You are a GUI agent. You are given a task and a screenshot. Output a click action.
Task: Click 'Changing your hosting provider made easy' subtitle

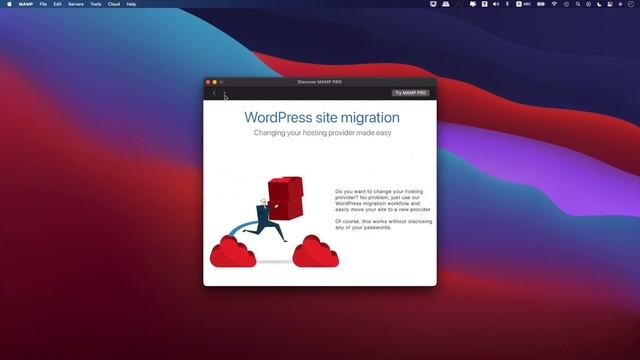pyautogui.click(x=322, y=133)
